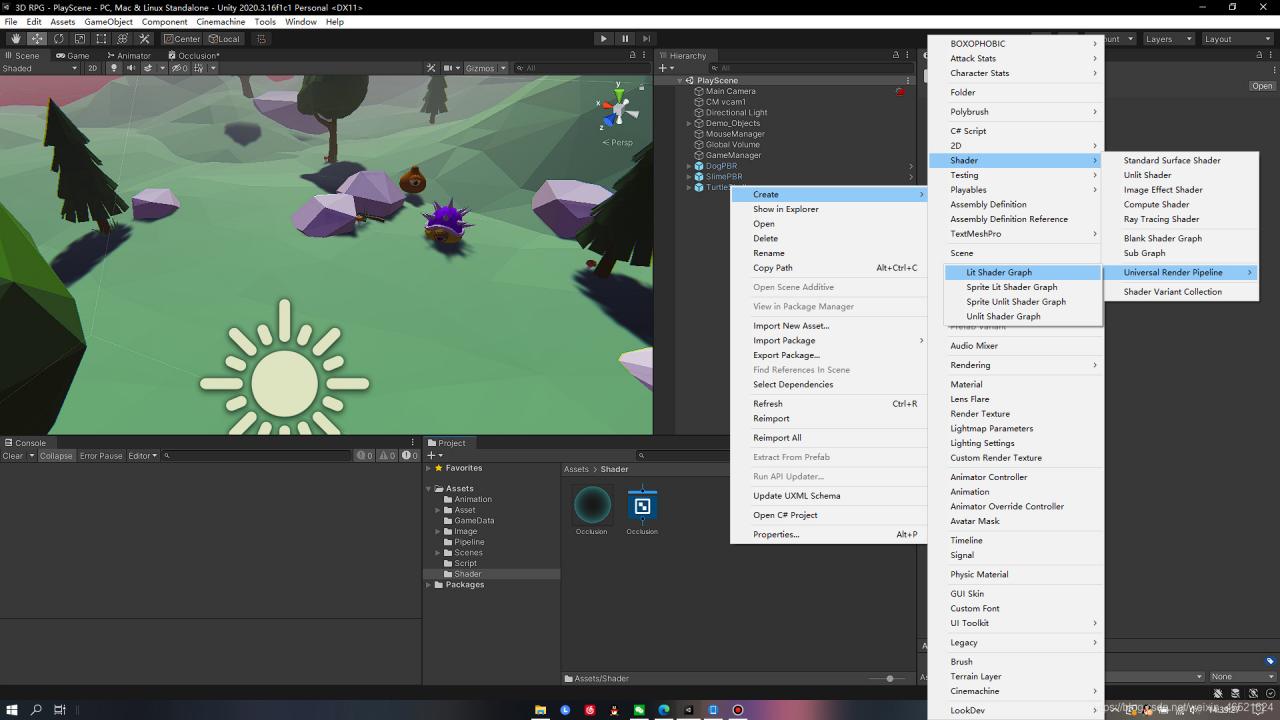1280x720 pixels.
Task: Collapse the Assets root folder
Action: 429,489
